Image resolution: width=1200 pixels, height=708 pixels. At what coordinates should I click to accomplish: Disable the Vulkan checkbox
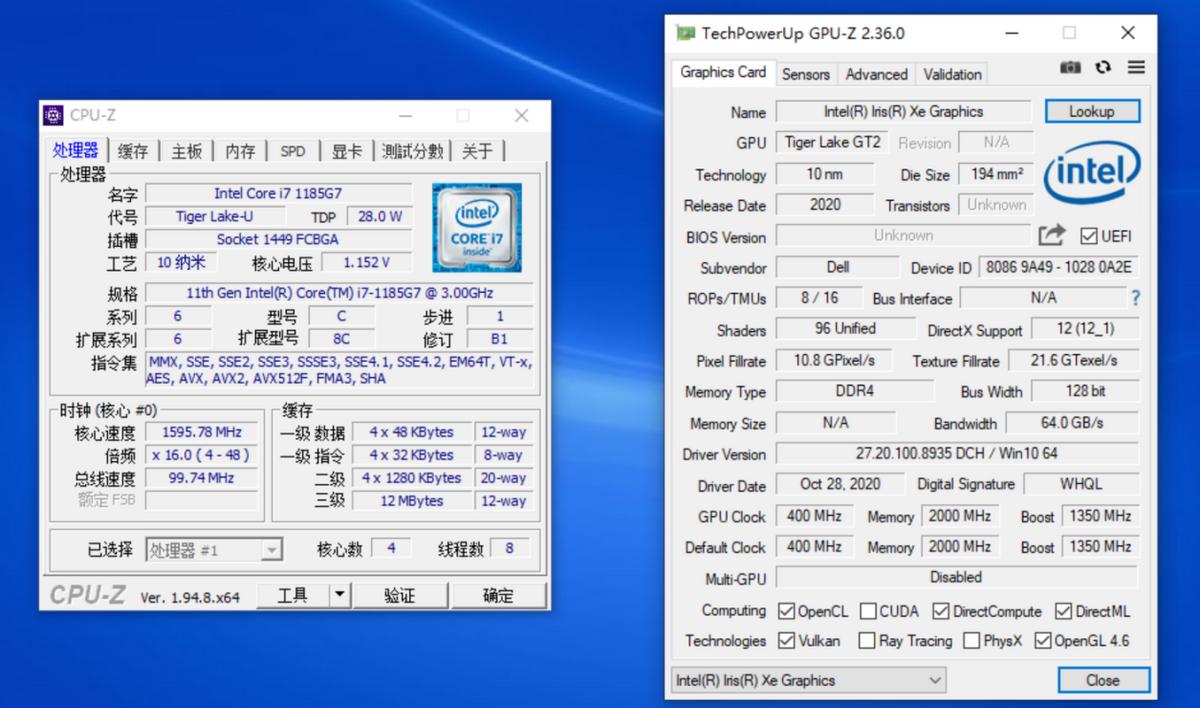click(x=785, y=641)
